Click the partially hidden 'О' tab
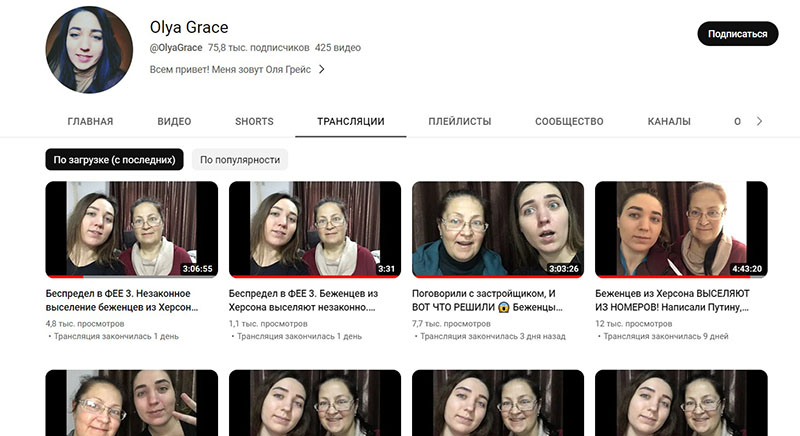 737,121
